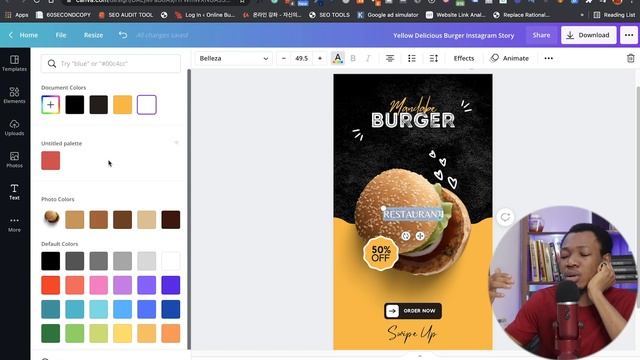Select the RESTAURANT text on canvas
Image resolution: width=640 pixels, height=360 pixels.
413,214
